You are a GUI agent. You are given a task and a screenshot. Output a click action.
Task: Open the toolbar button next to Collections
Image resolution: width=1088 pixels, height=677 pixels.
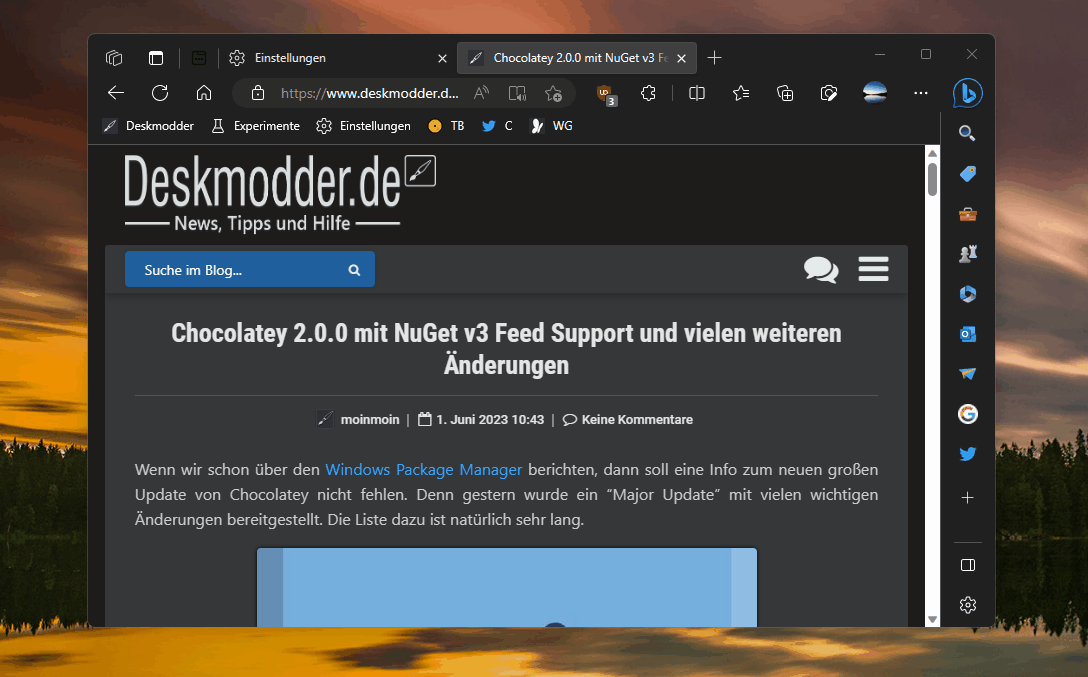828,93
